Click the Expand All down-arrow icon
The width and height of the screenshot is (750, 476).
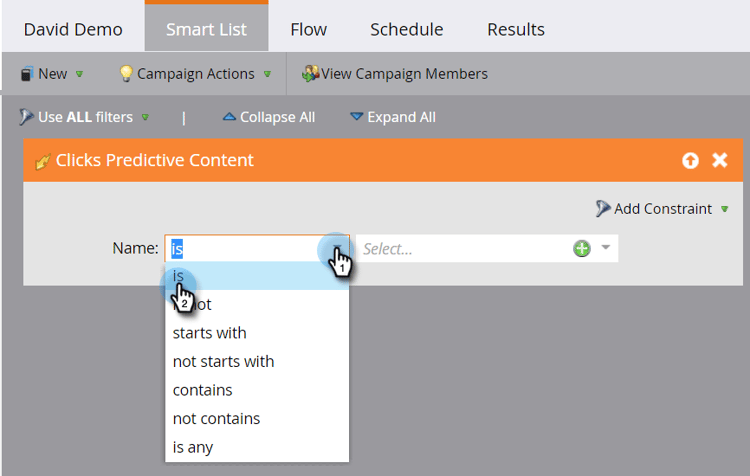point(357,117)
